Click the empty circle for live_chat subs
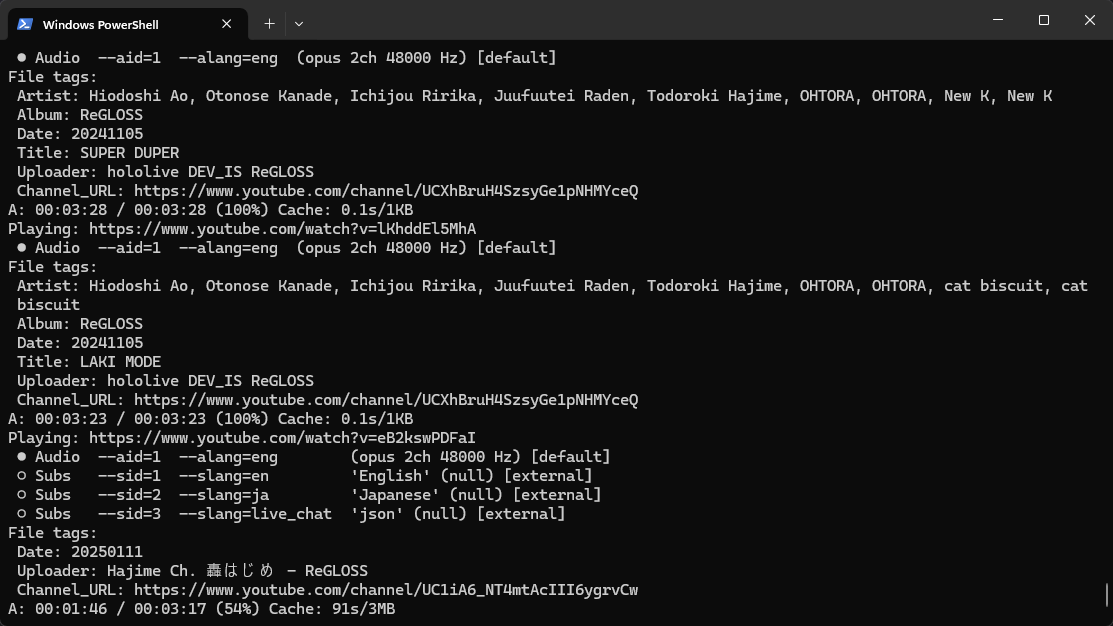Screen dimensions: 1113x626 [x=22, y=514]
